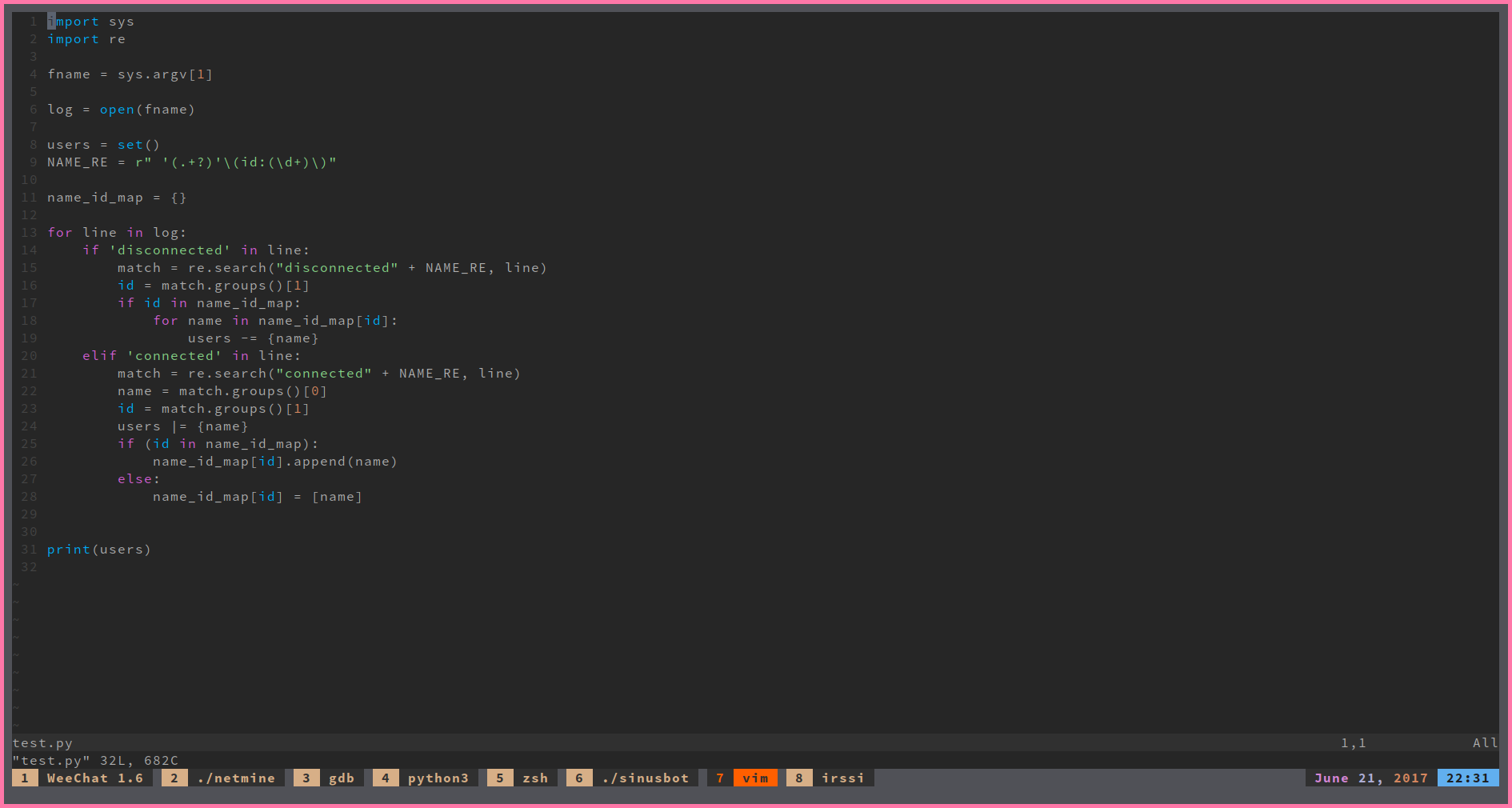Click the 'print(users)' statement
Viewport: 1512px width, 808px height.
(98, 550)
